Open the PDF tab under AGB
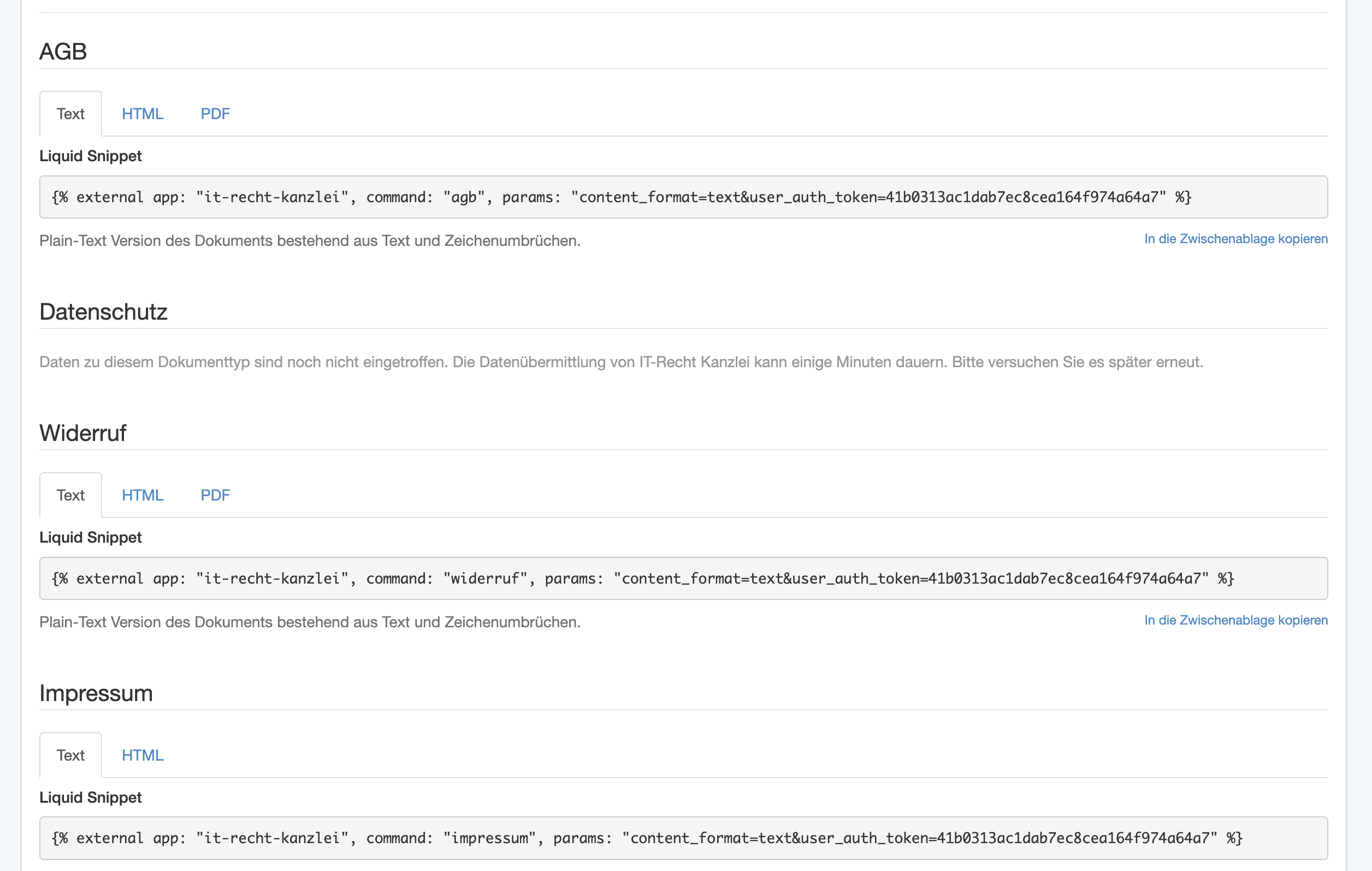This screenshot has width=1372, height=871. pyautogui.click(x=215, y=114)
